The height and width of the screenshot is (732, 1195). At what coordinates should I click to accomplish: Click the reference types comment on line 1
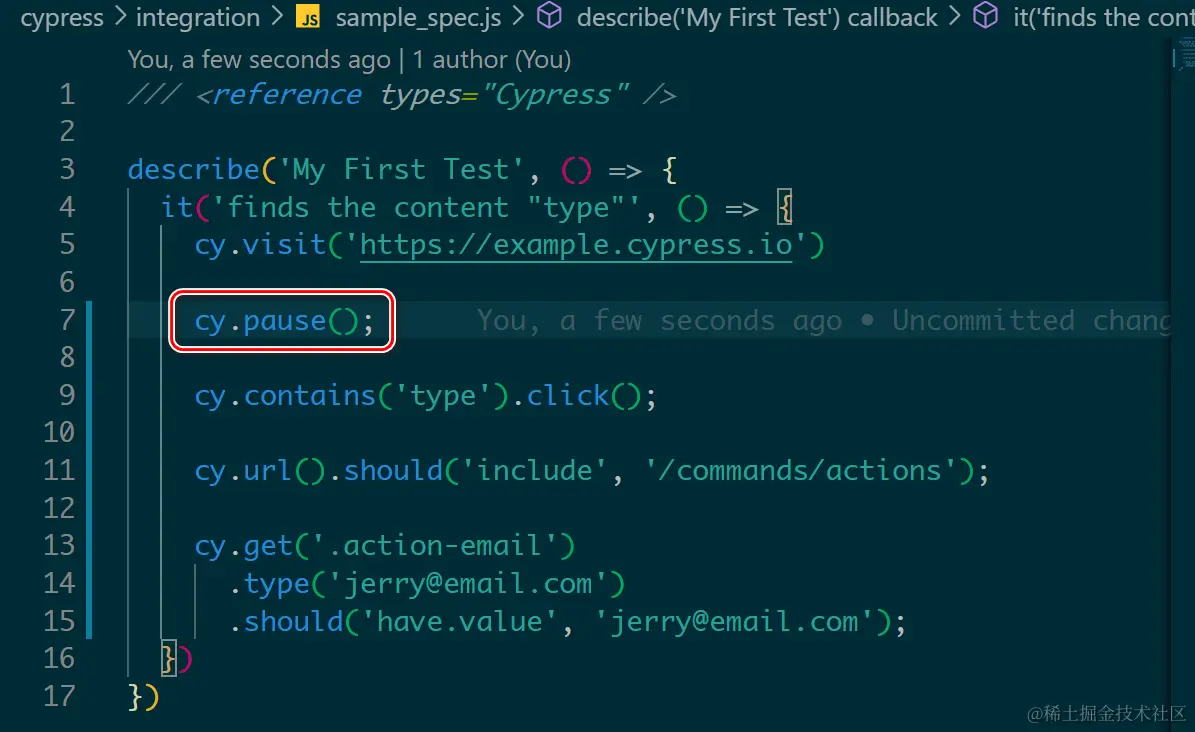click(402, 95)
